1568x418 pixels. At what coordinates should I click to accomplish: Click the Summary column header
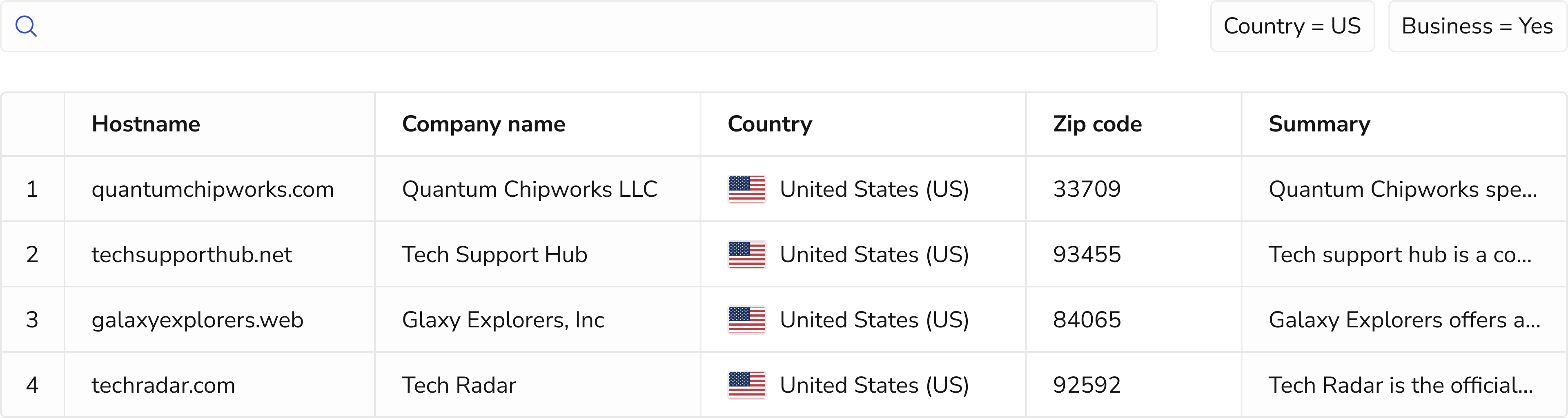pos(1319,124)
